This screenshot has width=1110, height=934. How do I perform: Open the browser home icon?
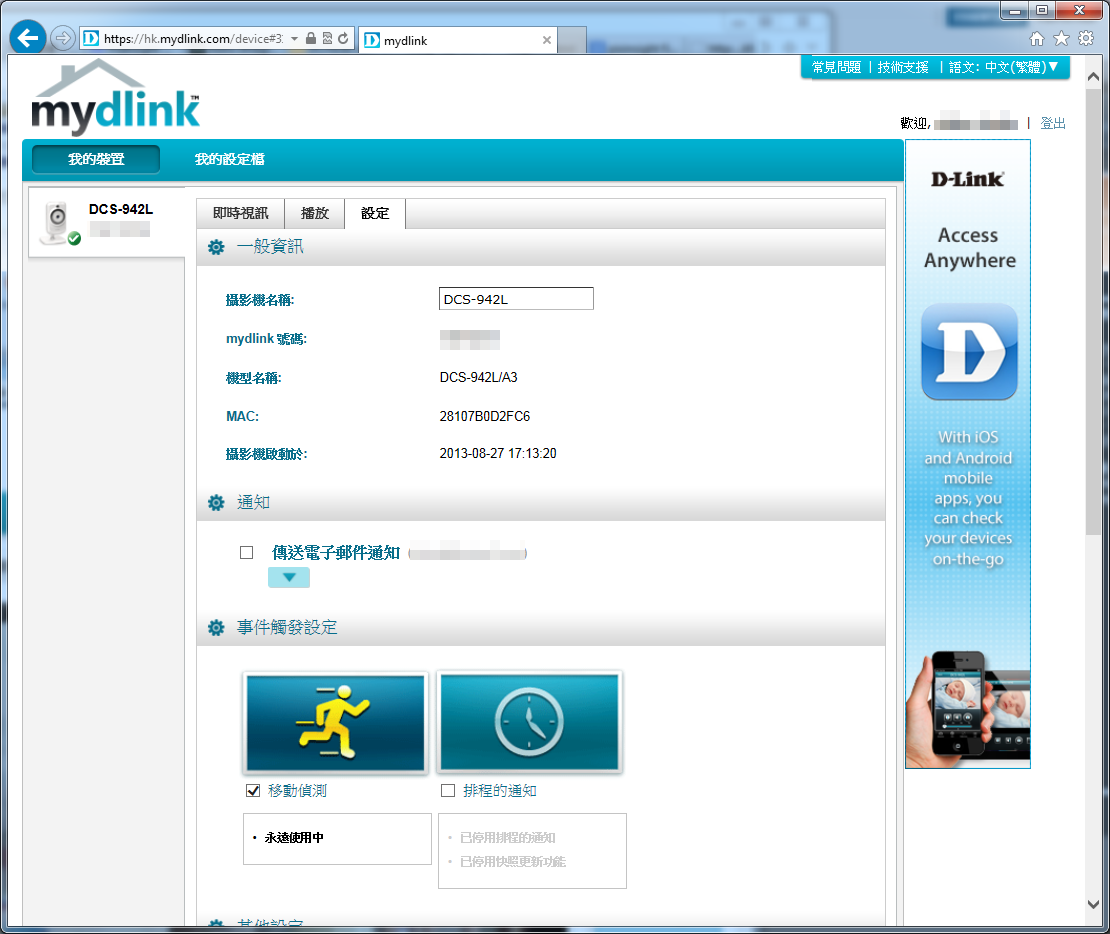coord(1037,39)
